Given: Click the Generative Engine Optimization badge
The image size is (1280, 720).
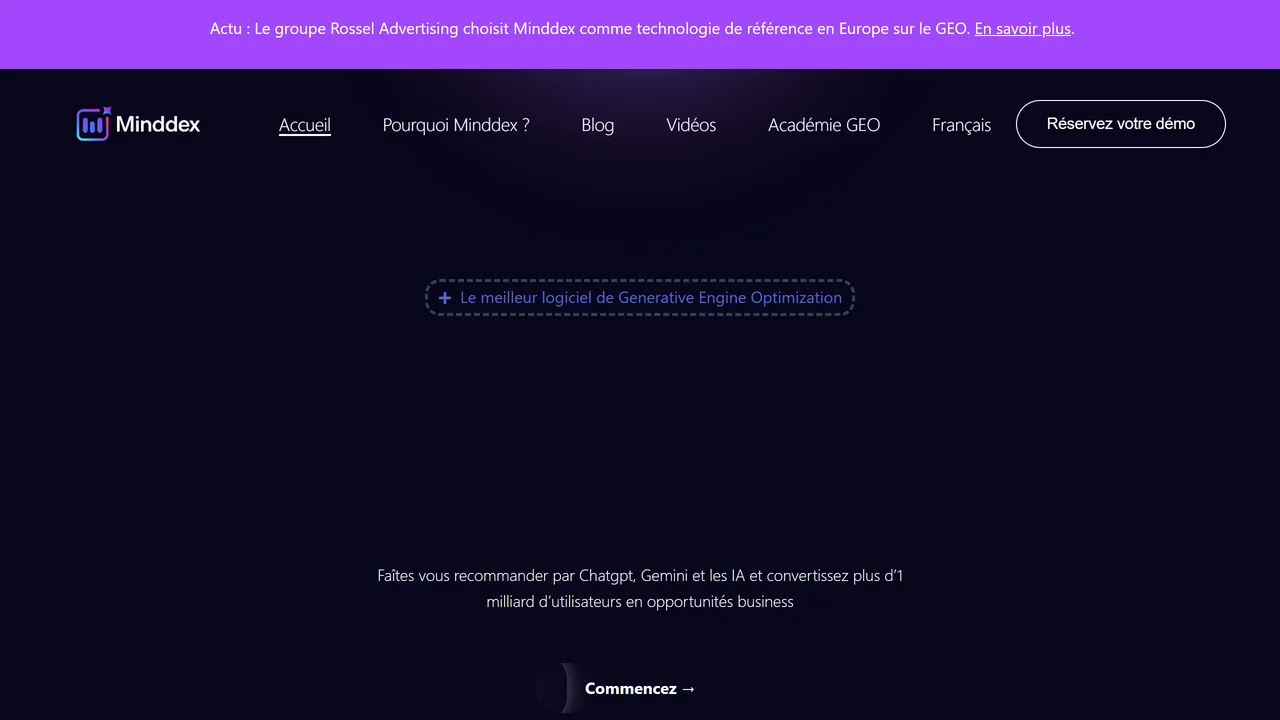Looking at the screenshot, I should pyautogui.click(x=640, y=298).
